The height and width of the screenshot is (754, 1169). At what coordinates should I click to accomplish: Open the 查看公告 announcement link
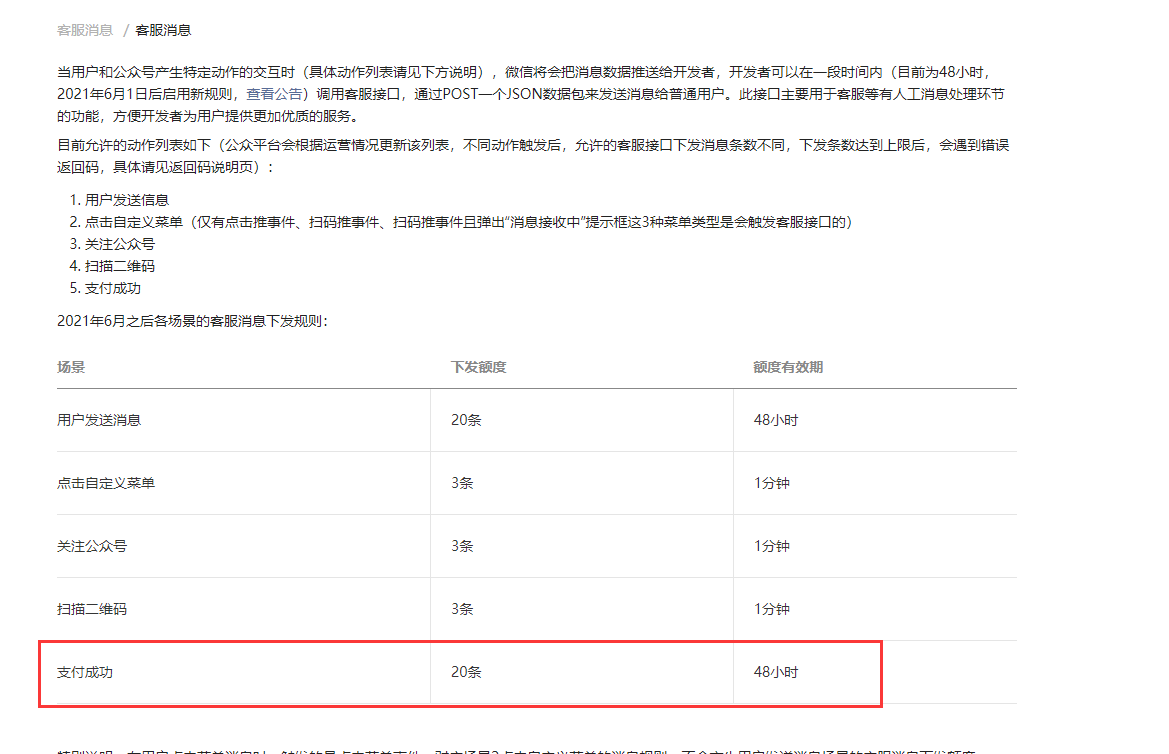(274, 94)
